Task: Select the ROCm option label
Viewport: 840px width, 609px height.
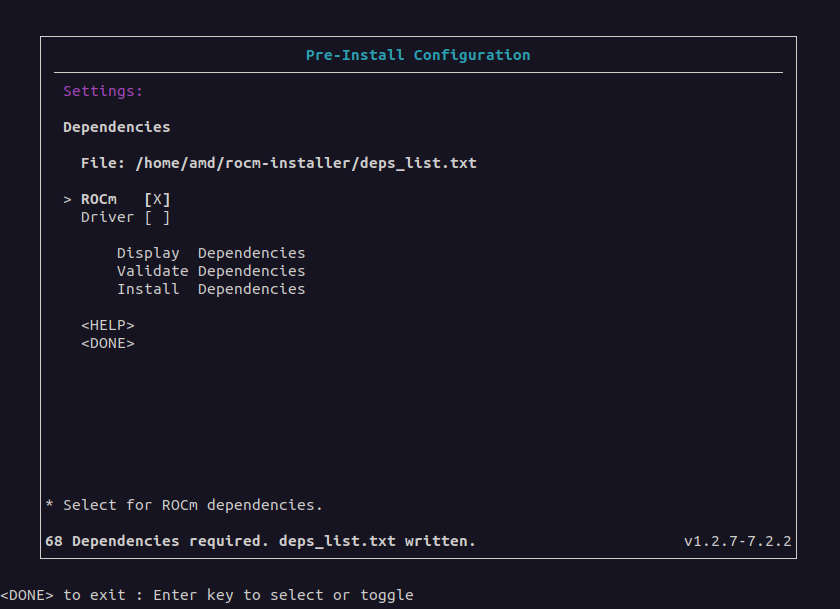Action: pyautogui.click(x=99, y=199)
